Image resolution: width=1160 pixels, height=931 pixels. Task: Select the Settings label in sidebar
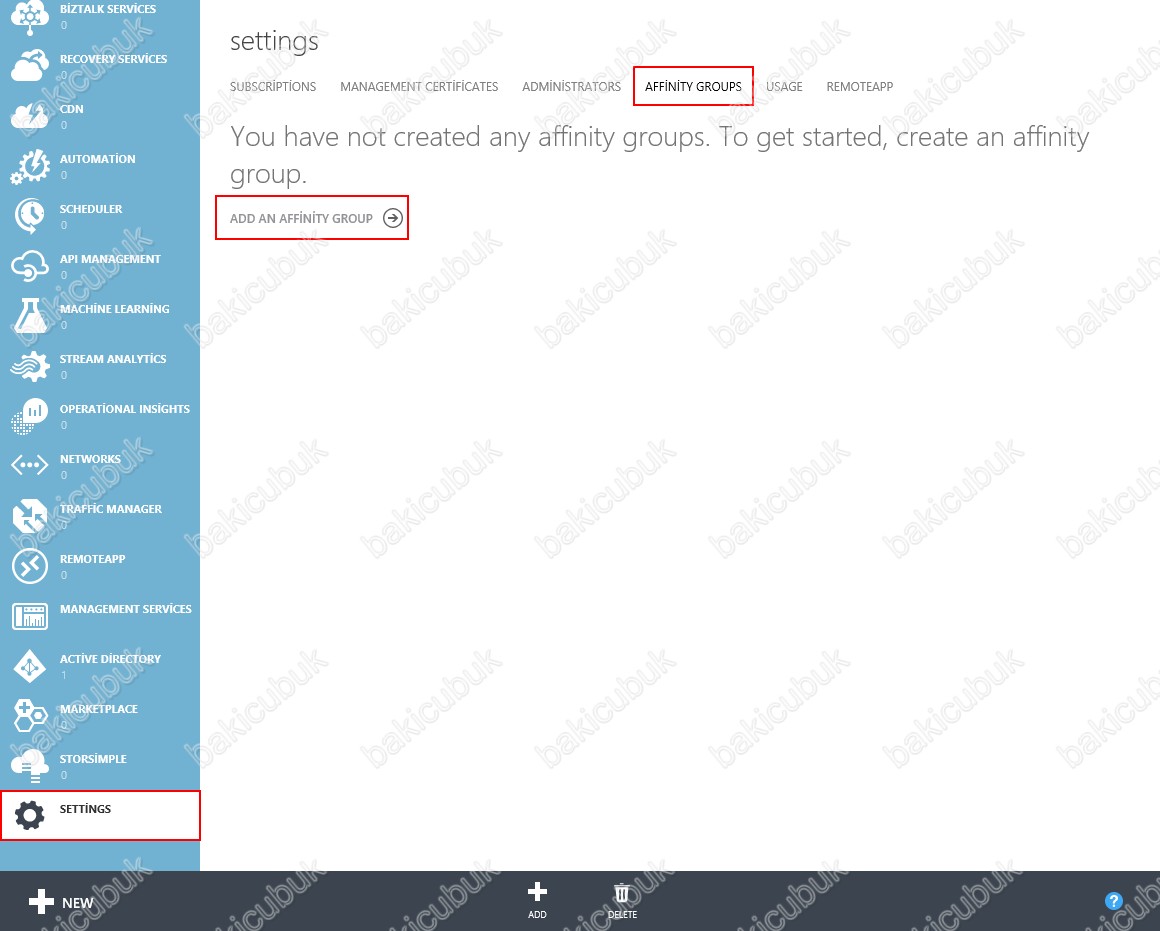coord(85,809)
